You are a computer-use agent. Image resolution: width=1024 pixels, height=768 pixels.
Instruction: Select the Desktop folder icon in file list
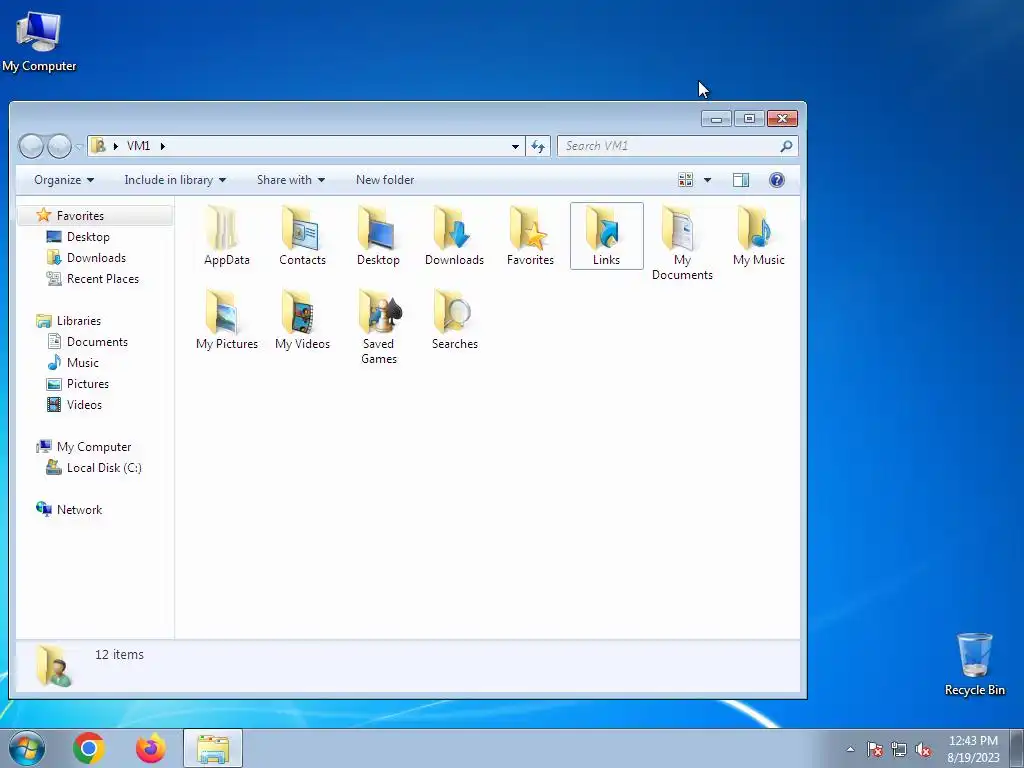coord(378,236)
